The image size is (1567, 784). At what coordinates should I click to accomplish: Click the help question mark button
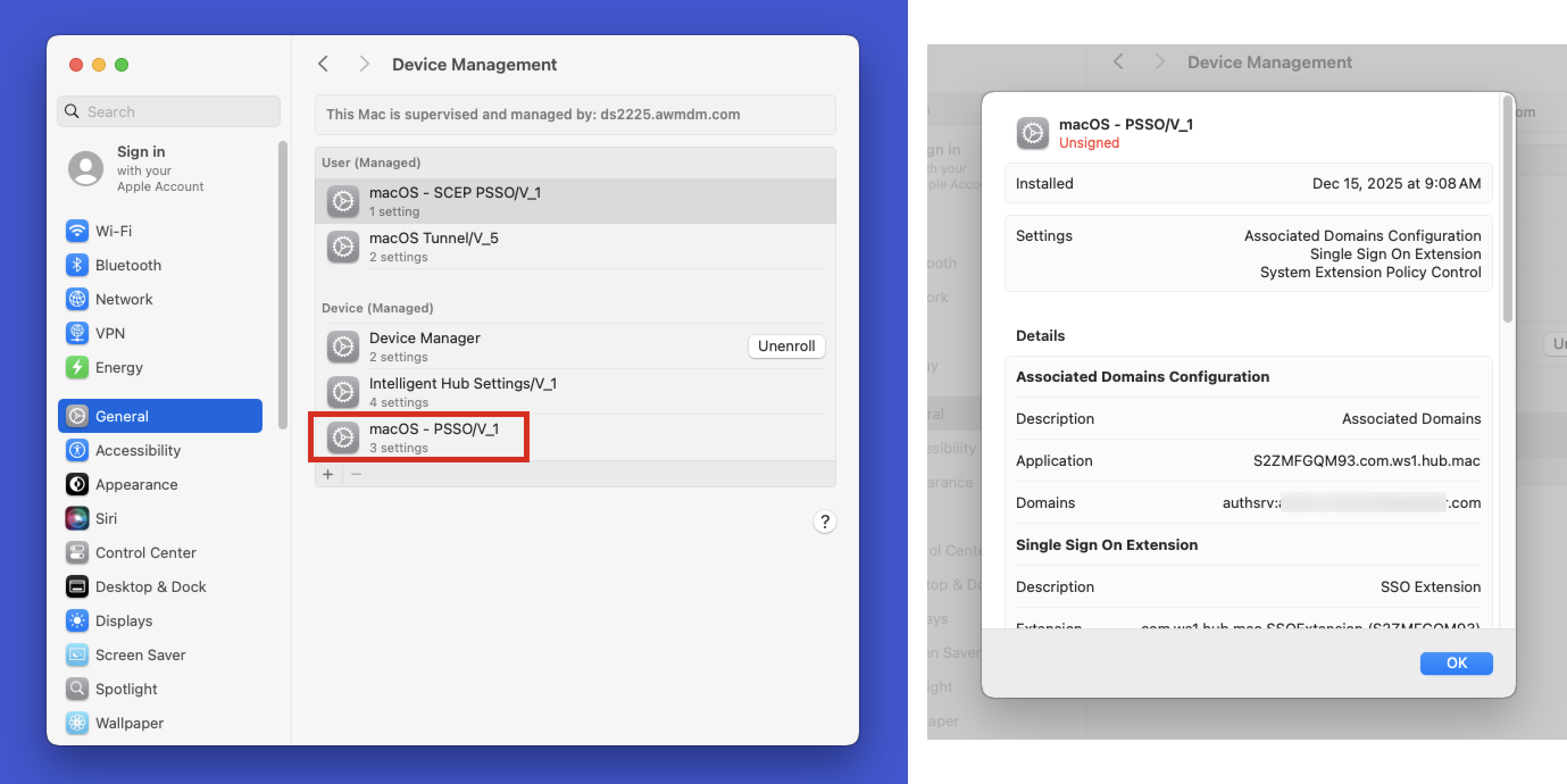click(x=824, y=522)
